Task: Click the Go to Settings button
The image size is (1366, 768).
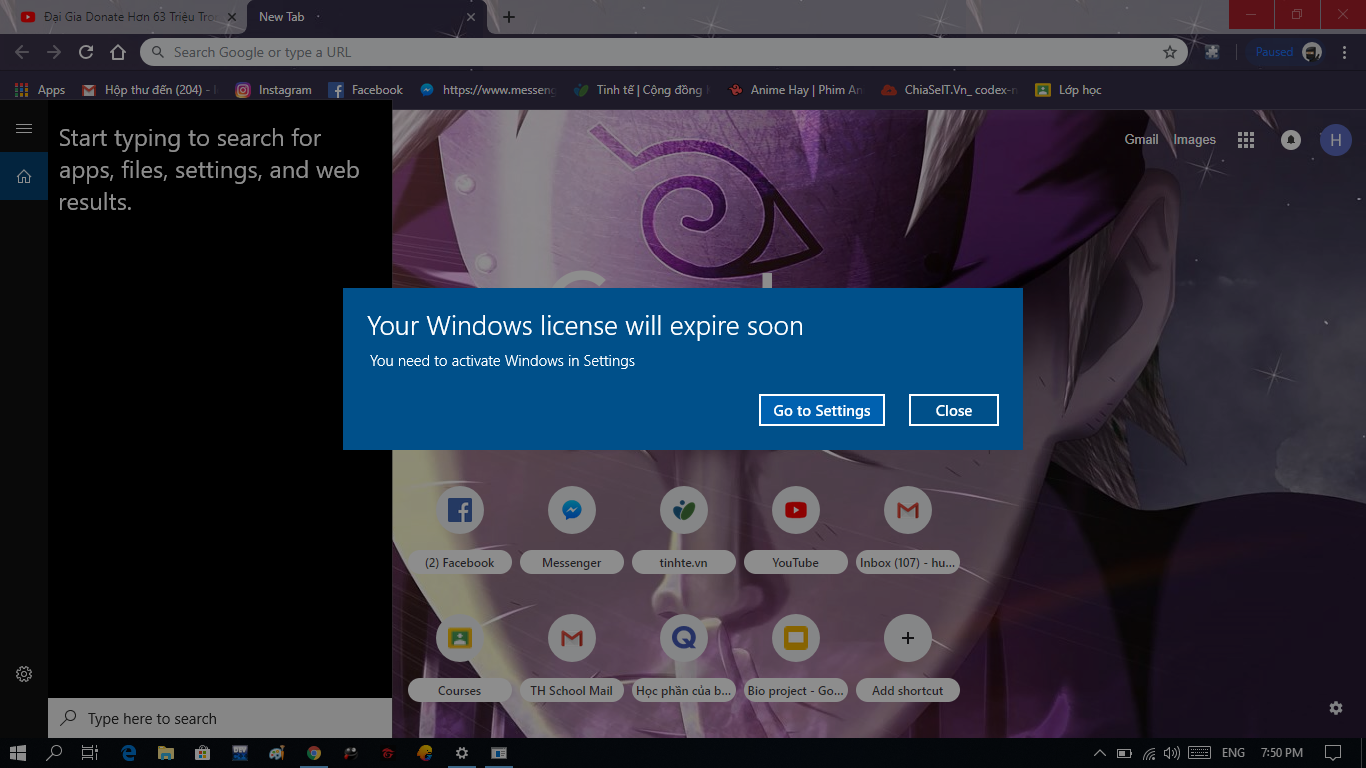Action: [822, 410]
